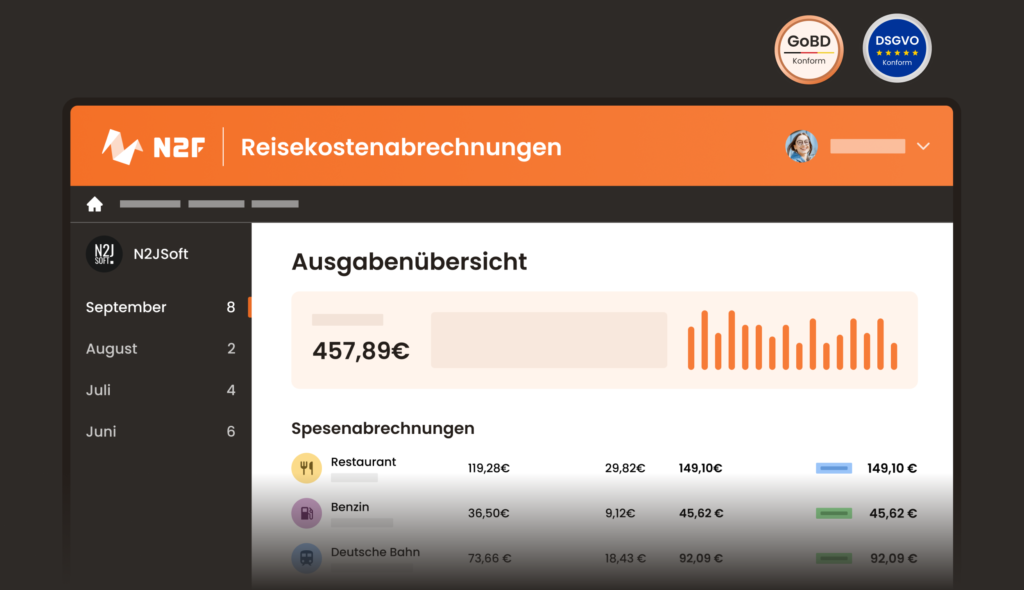1024x590 pixels.
Task: Select the Benzin fuel pump icon
Action: click(x=306, y=513)
